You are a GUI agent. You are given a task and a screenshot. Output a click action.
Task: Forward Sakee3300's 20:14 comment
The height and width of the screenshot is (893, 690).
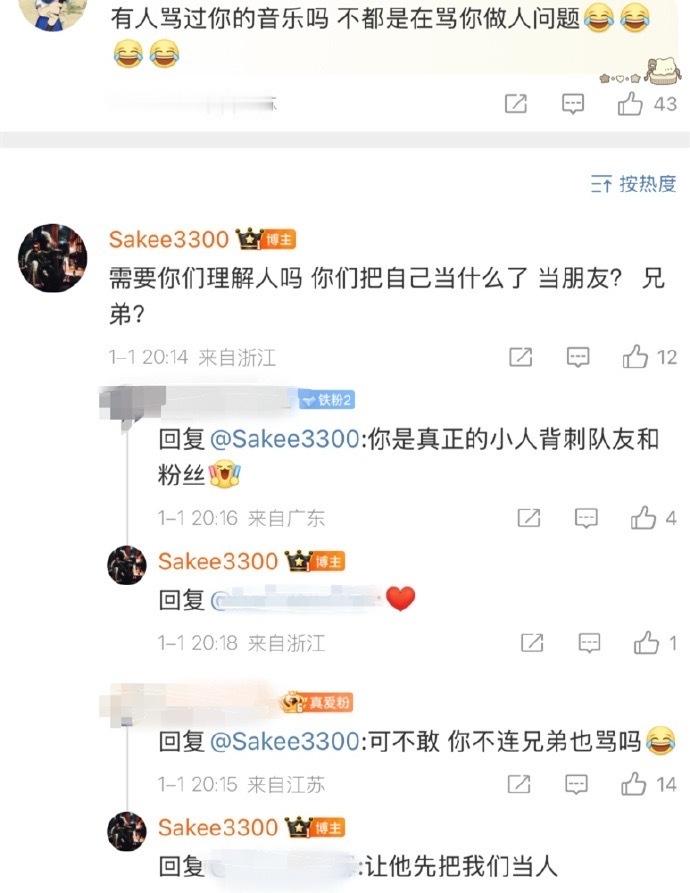(520, 357)
